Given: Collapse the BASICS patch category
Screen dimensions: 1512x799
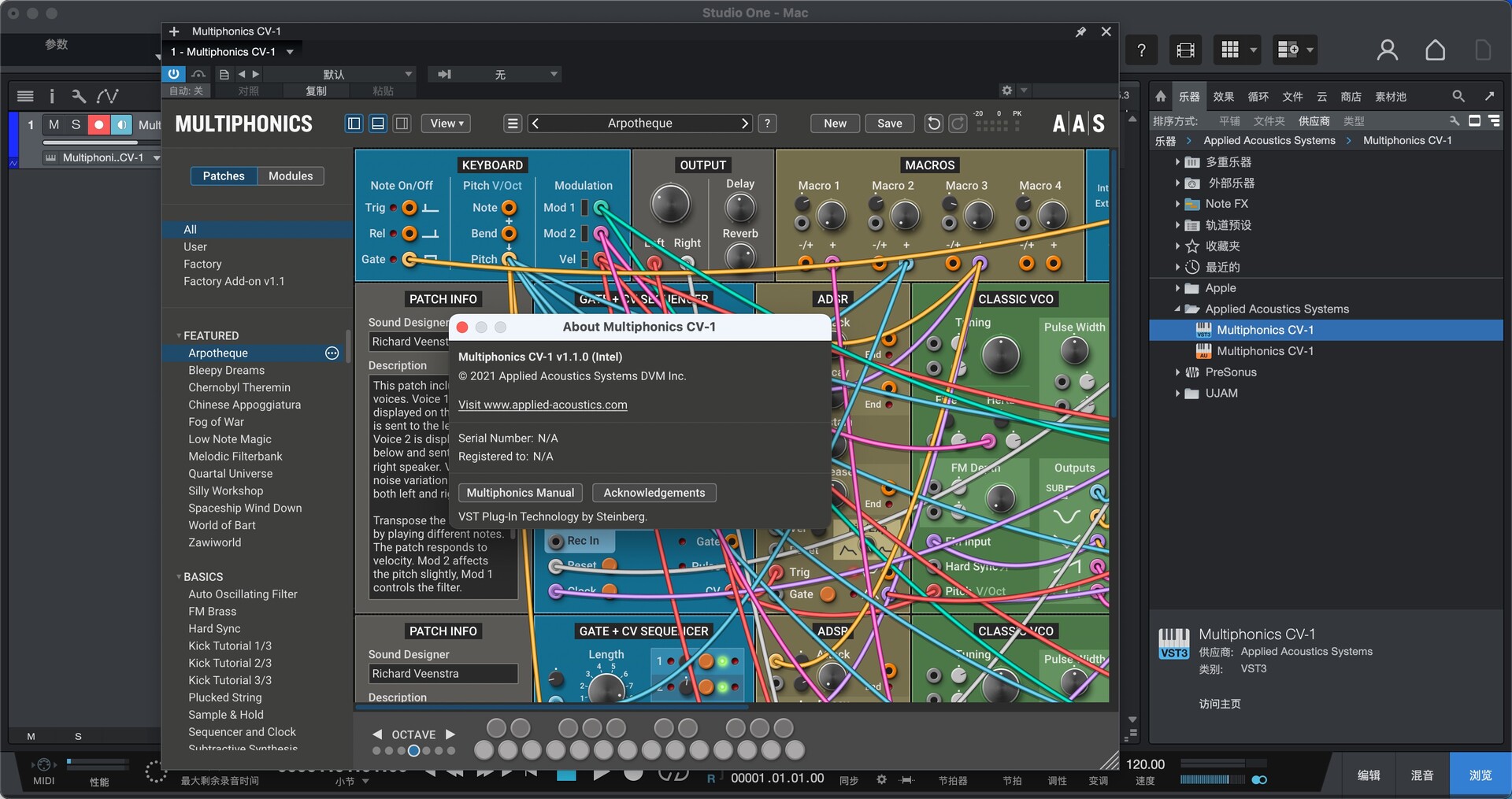Looking at the screenshot, I should click(x=179, y=577).
